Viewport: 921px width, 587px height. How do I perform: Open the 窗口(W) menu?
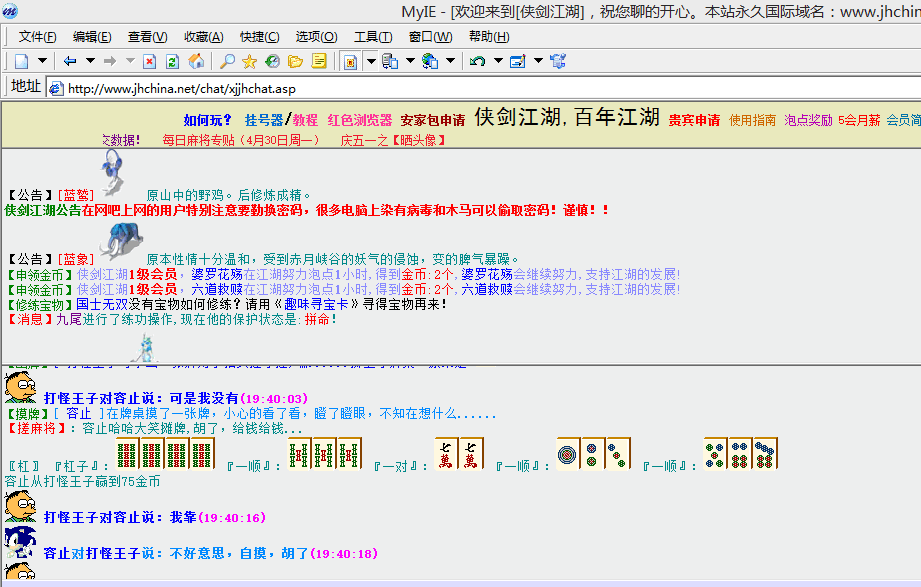[431, 37]
